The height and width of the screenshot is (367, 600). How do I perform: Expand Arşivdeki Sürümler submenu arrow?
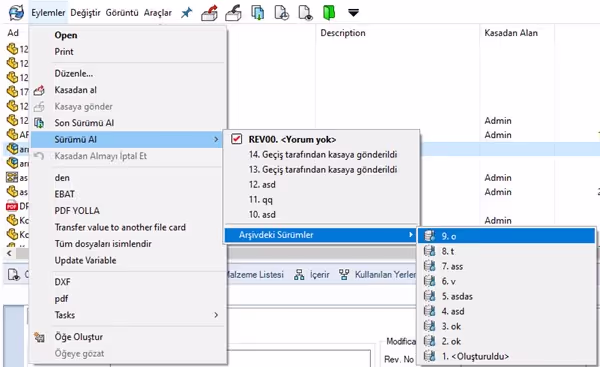tap(411, 235)
